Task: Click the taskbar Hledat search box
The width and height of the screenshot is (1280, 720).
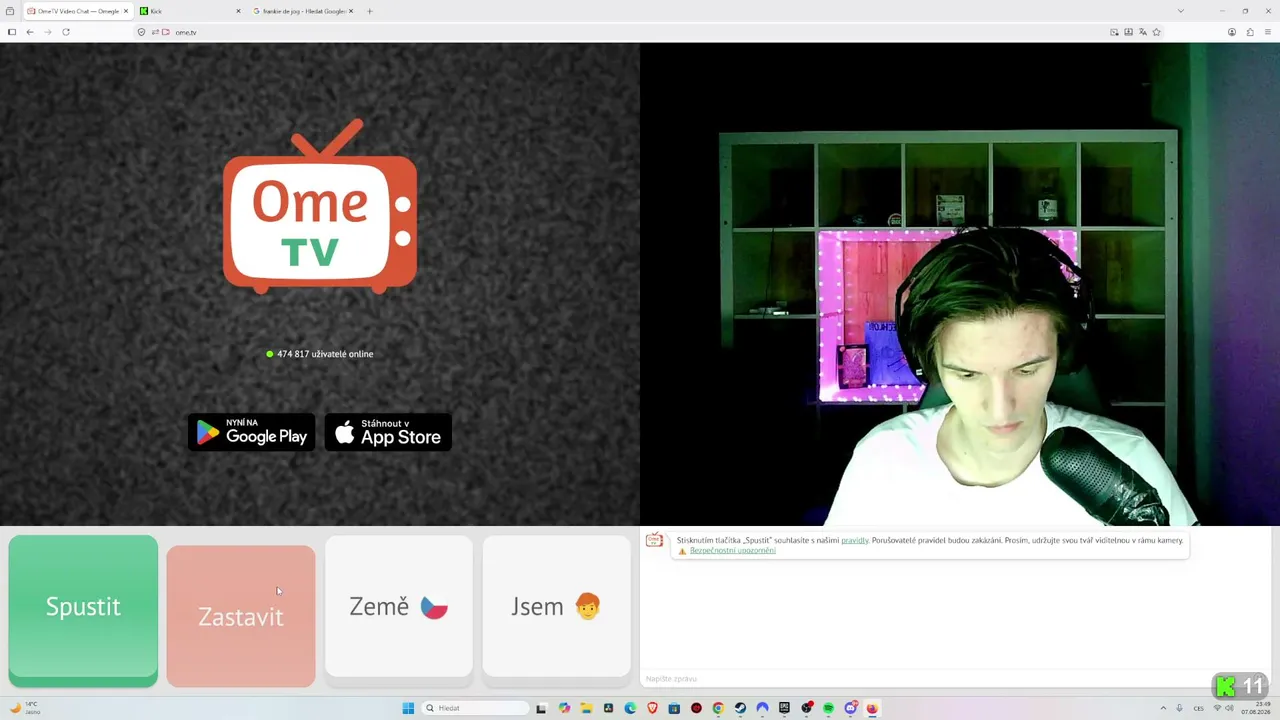Action: tap(476, 708)
